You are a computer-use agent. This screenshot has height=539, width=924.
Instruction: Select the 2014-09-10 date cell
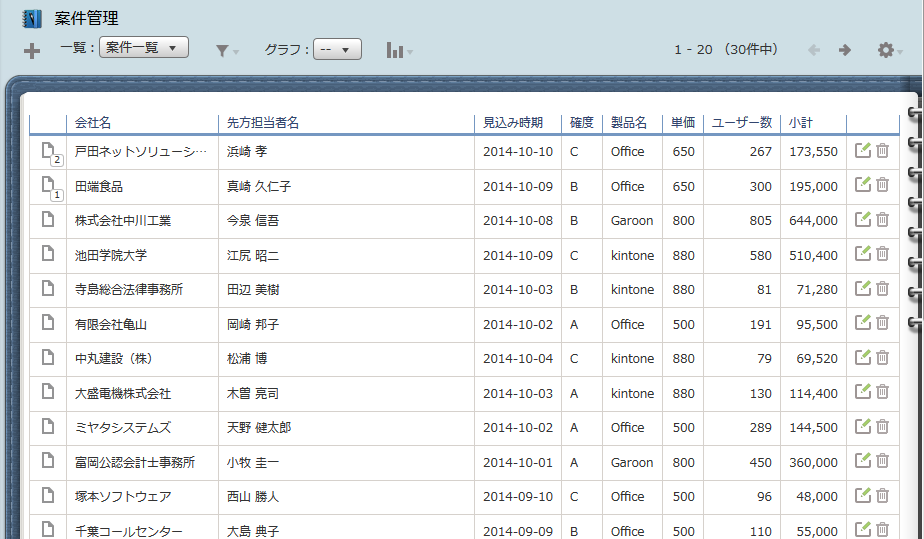[518, 497]
